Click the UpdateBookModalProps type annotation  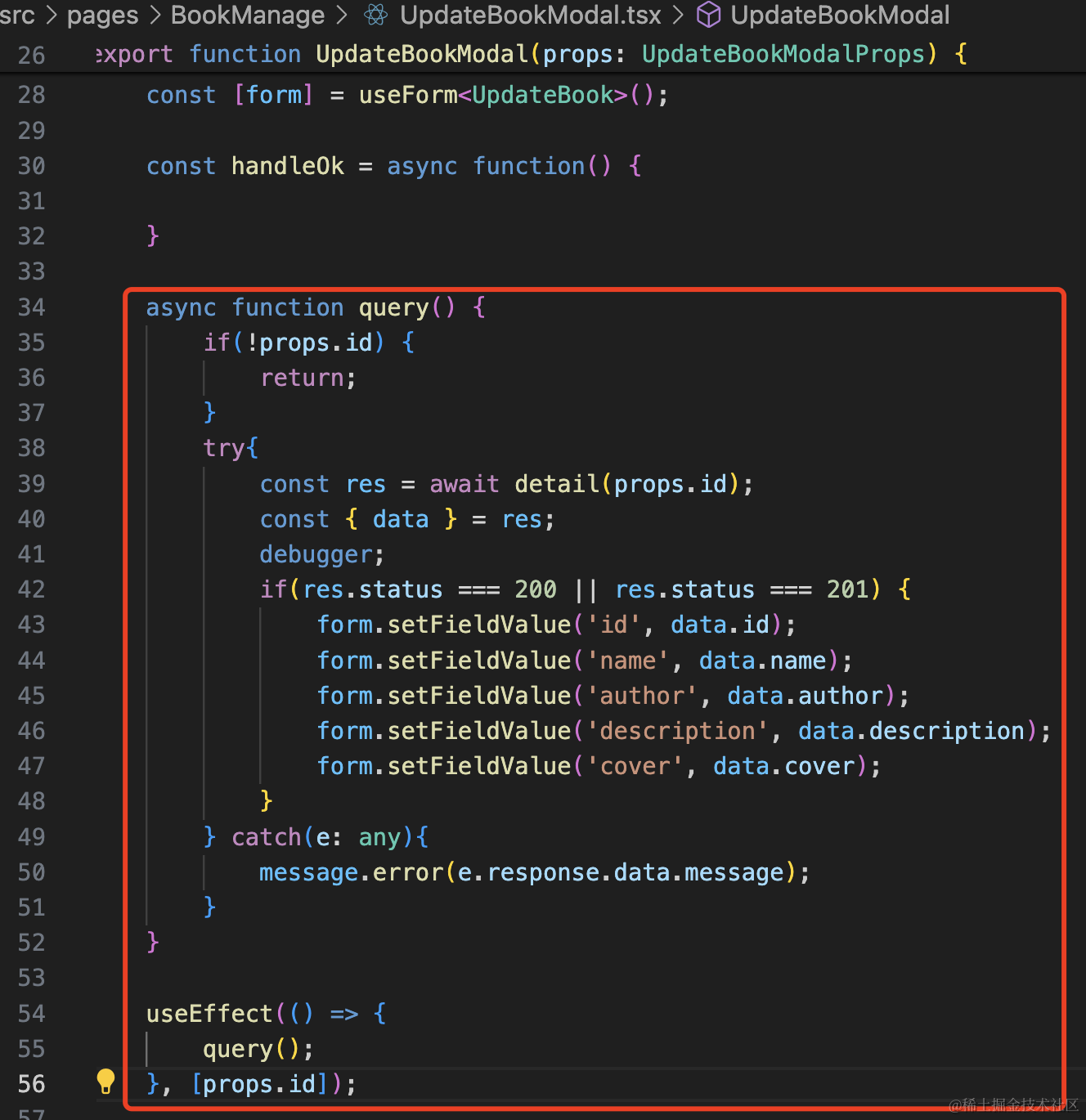pyautogui.click(x=783, y=54)
